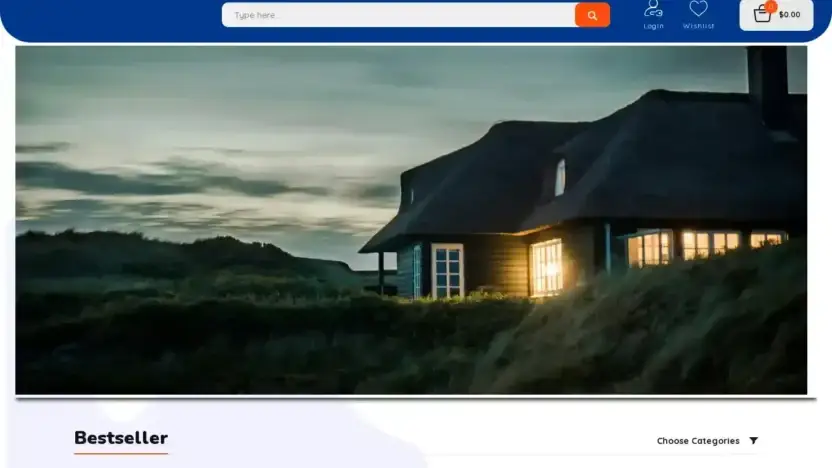Click the Login label
The height and width of the screenshot is (468, 832).
tap(653, 26)
